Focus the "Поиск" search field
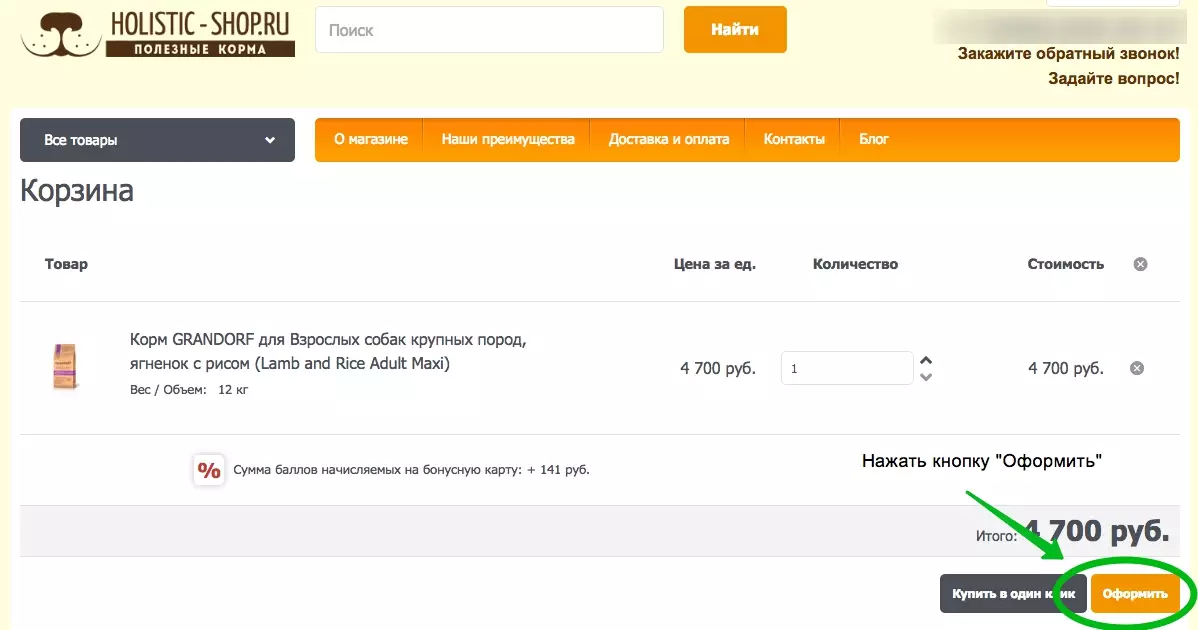Viewport: 1198px width, 630px height. tap(489, 30)
